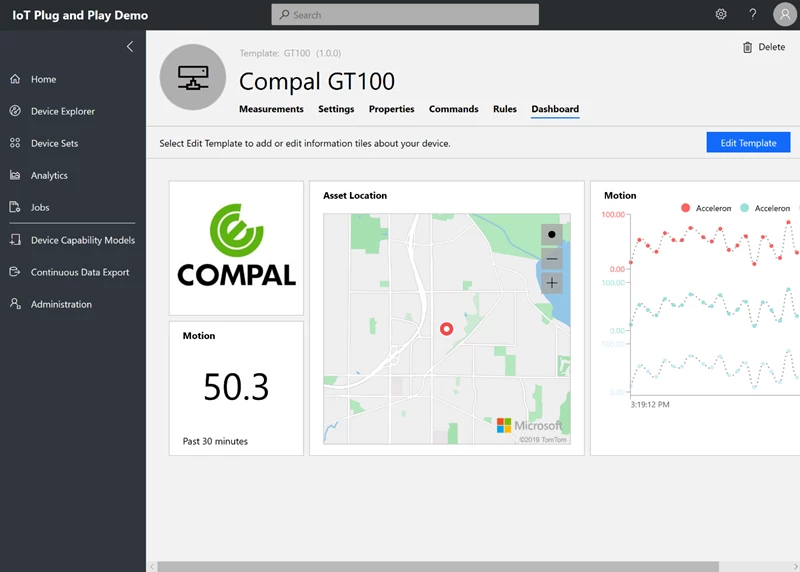Select the Dashboard tab
The height and width of the screenshot is (572, 800).
click(x=555, y=109)
